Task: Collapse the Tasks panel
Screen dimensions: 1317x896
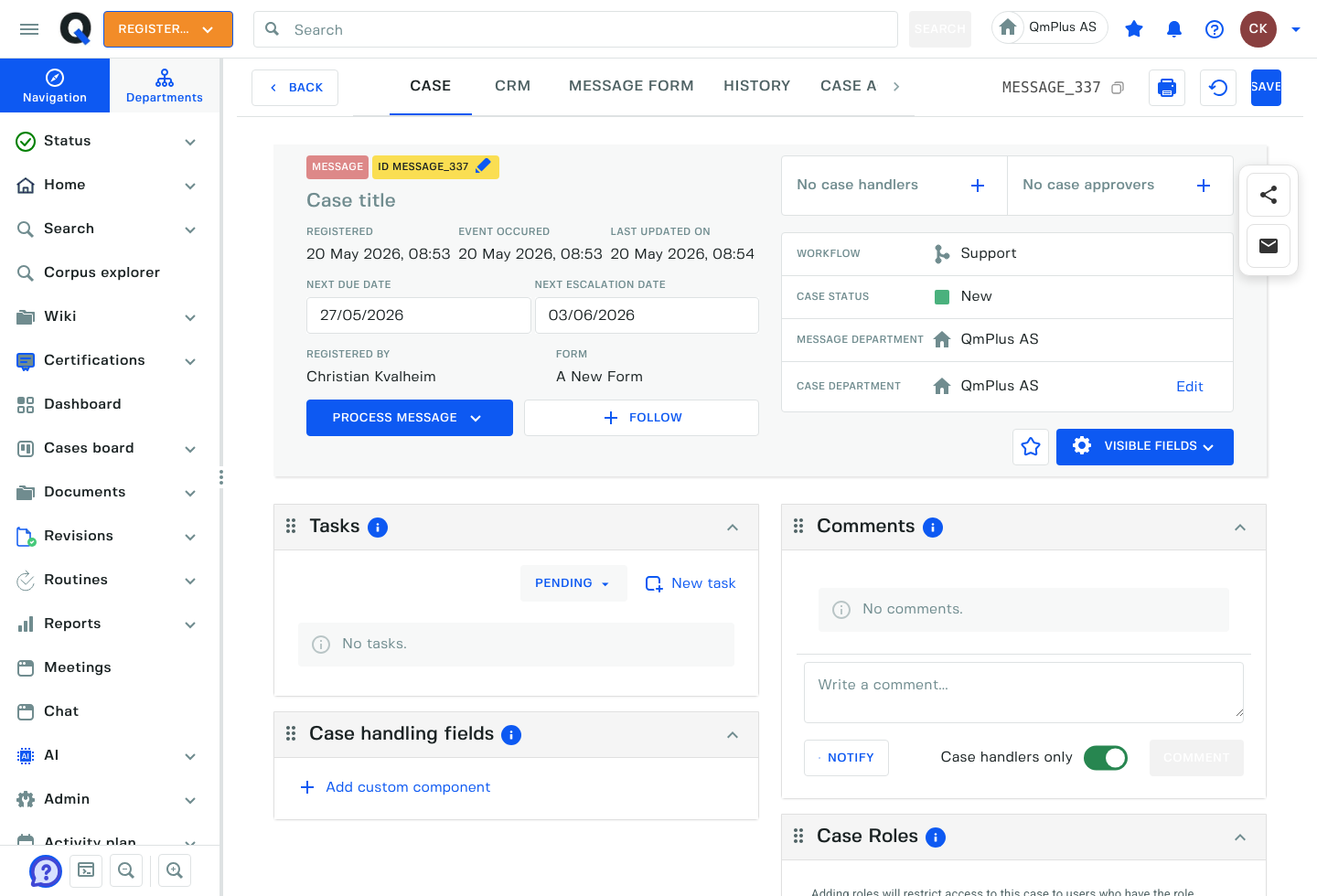Action: [x=733, y=528]
